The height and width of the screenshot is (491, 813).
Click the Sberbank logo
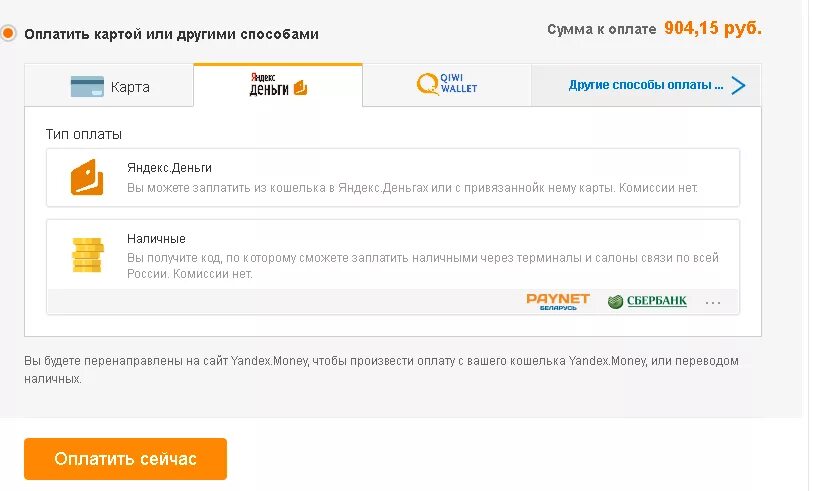coord(647,301)
